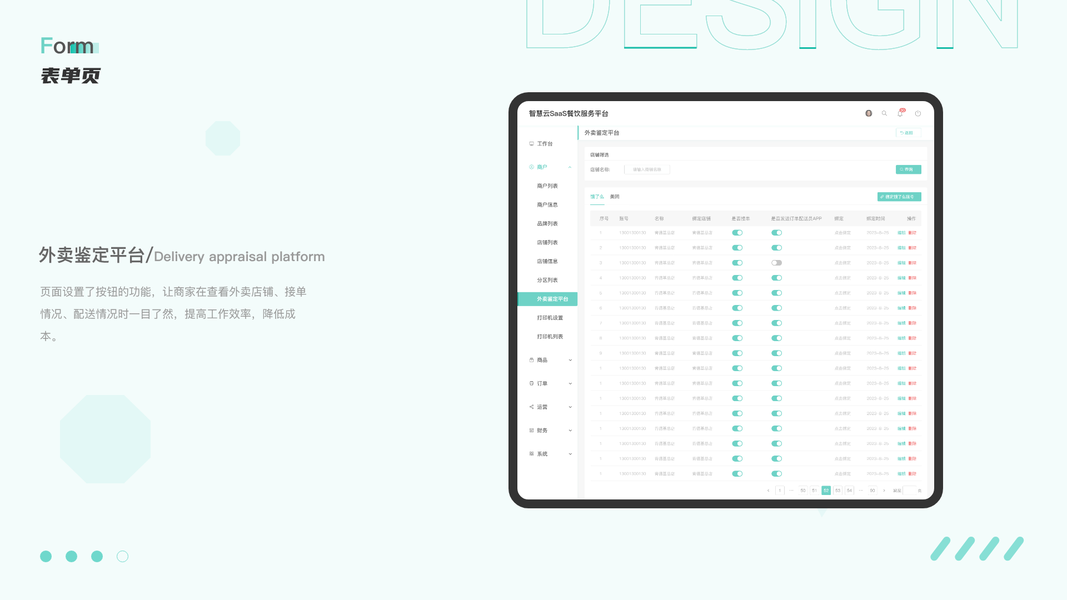Click the 财务 sidebar icon

531,430
